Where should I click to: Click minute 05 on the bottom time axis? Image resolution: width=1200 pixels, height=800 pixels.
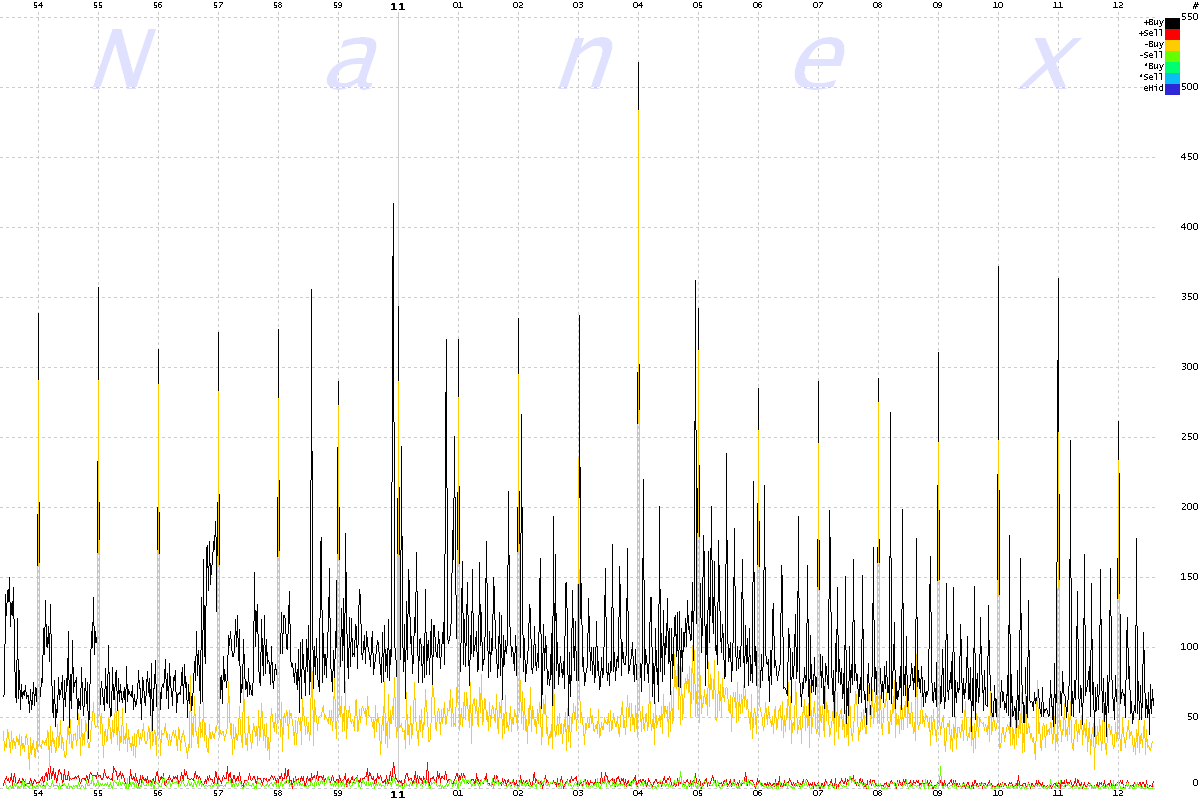point(698,794)
